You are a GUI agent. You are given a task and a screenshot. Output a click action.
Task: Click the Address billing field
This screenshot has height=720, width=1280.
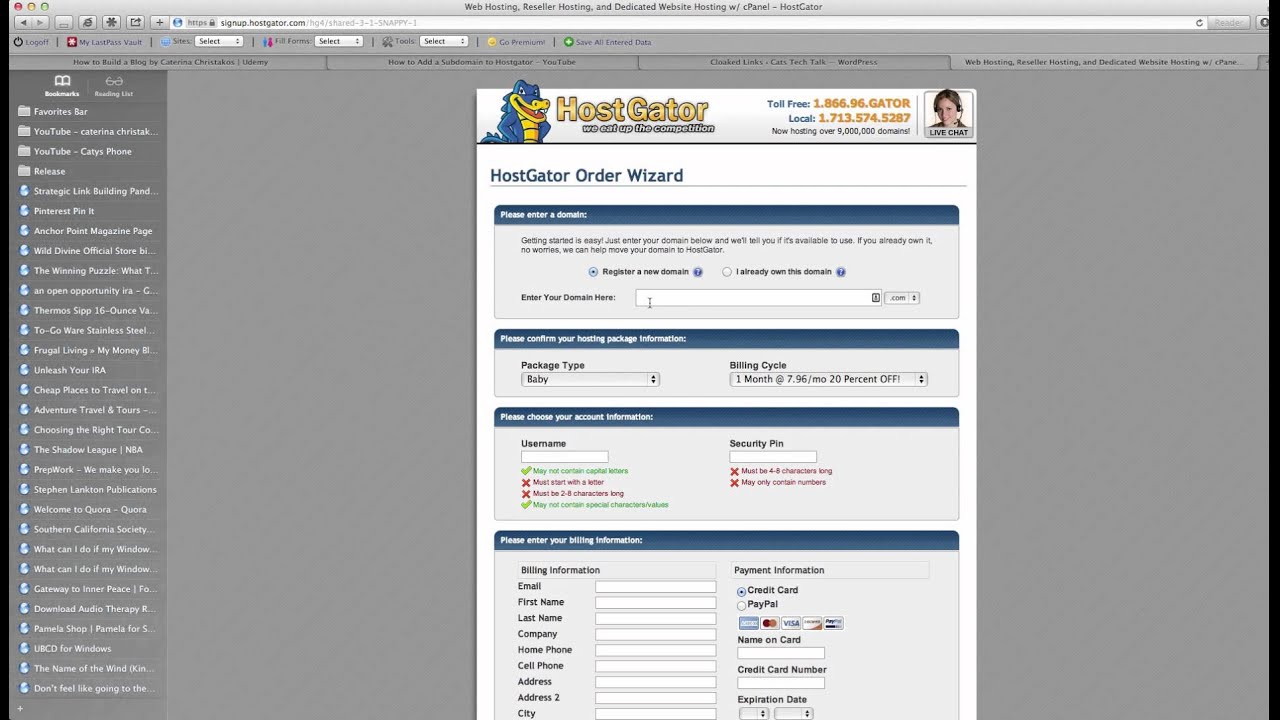click(x=656, y=682)
